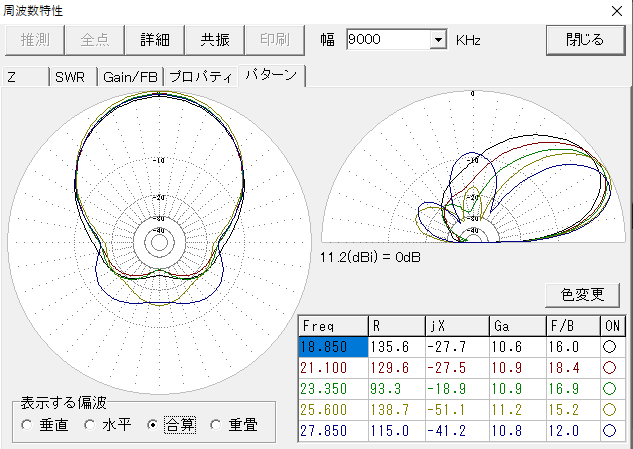Click the 9000 bandwidth input field
The image size is (633, 449).
click(386, 40)
